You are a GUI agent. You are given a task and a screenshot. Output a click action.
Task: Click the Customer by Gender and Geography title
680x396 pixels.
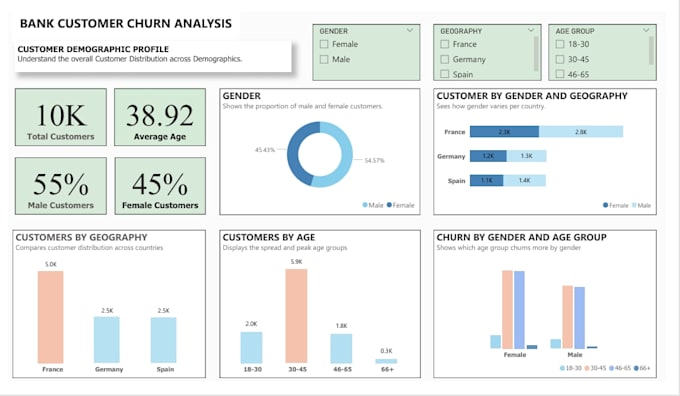click(x=532, y=96)
